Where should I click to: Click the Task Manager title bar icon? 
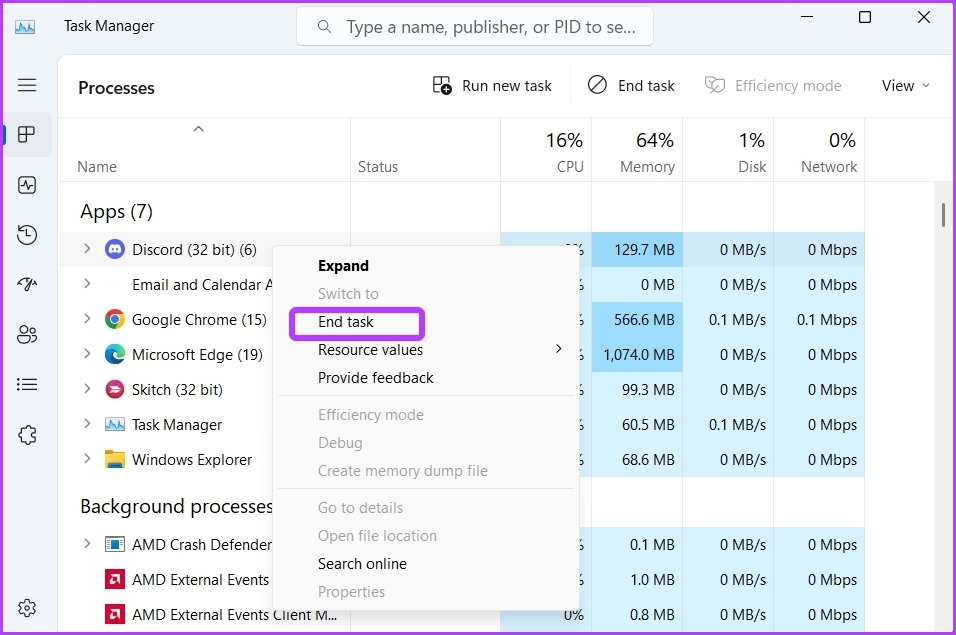pos(25,27)
